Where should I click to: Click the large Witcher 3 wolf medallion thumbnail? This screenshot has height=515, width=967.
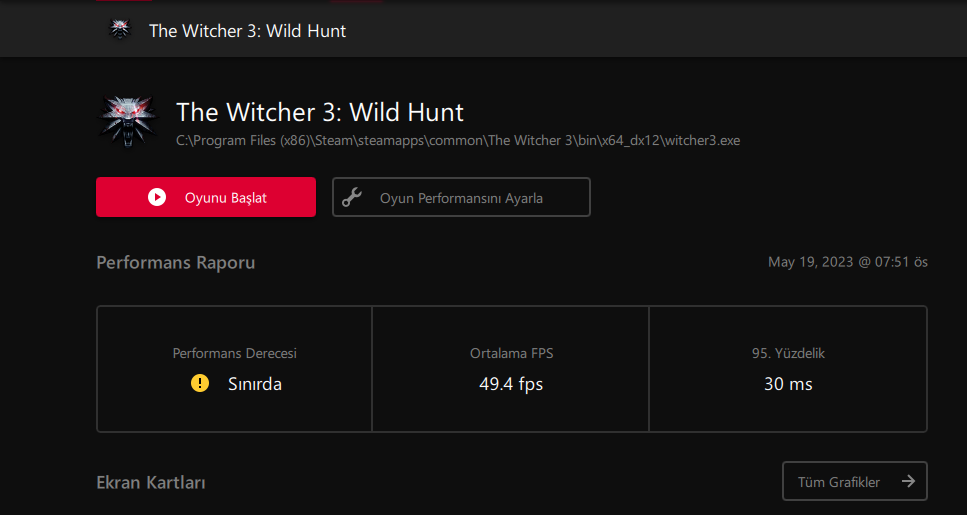[x=128, y=121]
